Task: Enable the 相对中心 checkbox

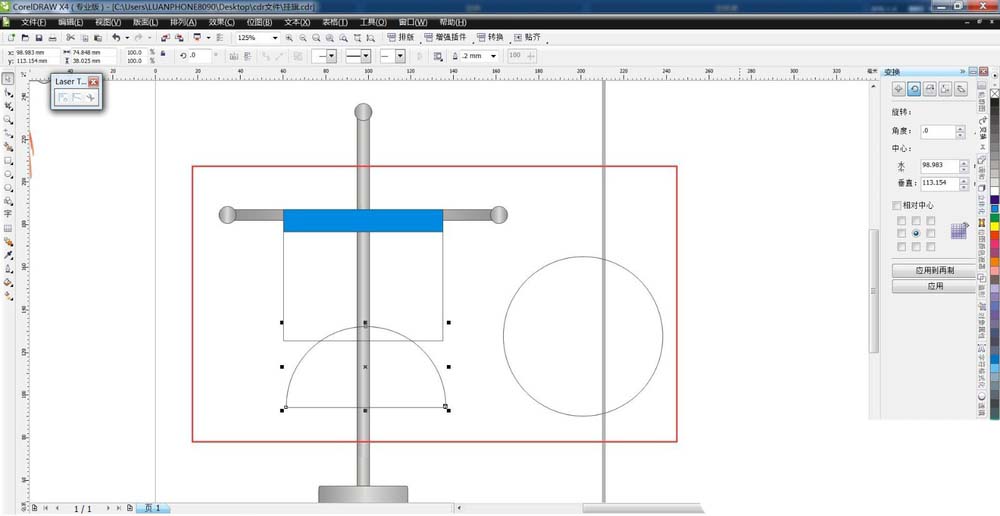Action: 897,206
